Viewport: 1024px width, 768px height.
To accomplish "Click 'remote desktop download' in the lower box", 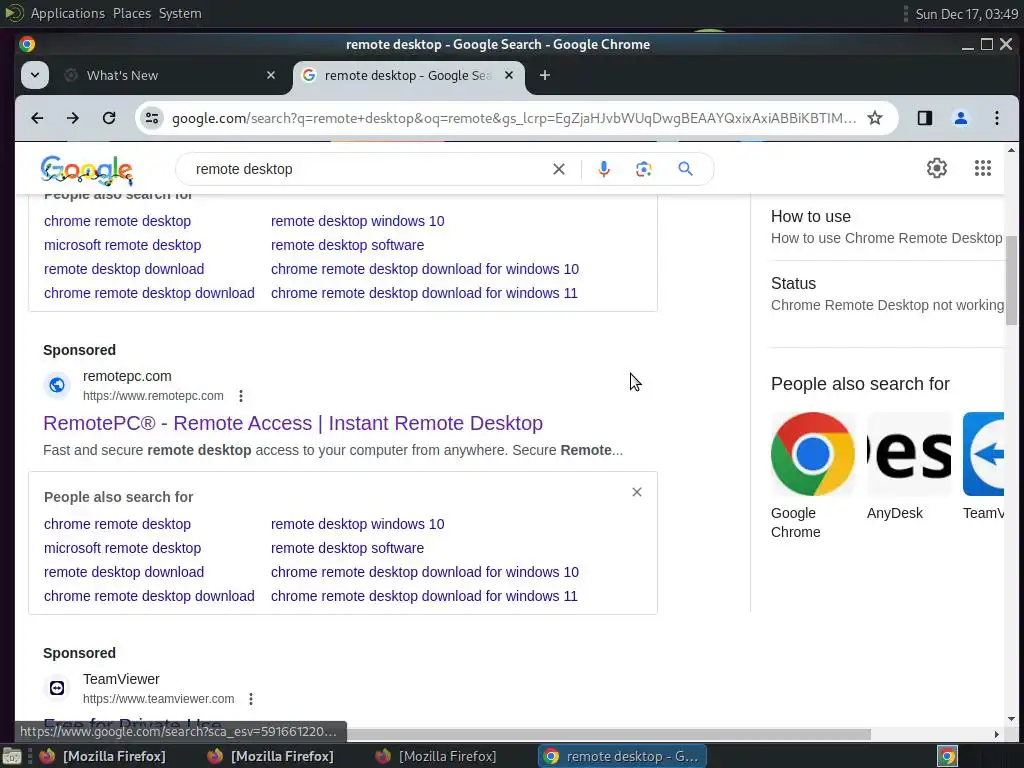I will (123, 572).
